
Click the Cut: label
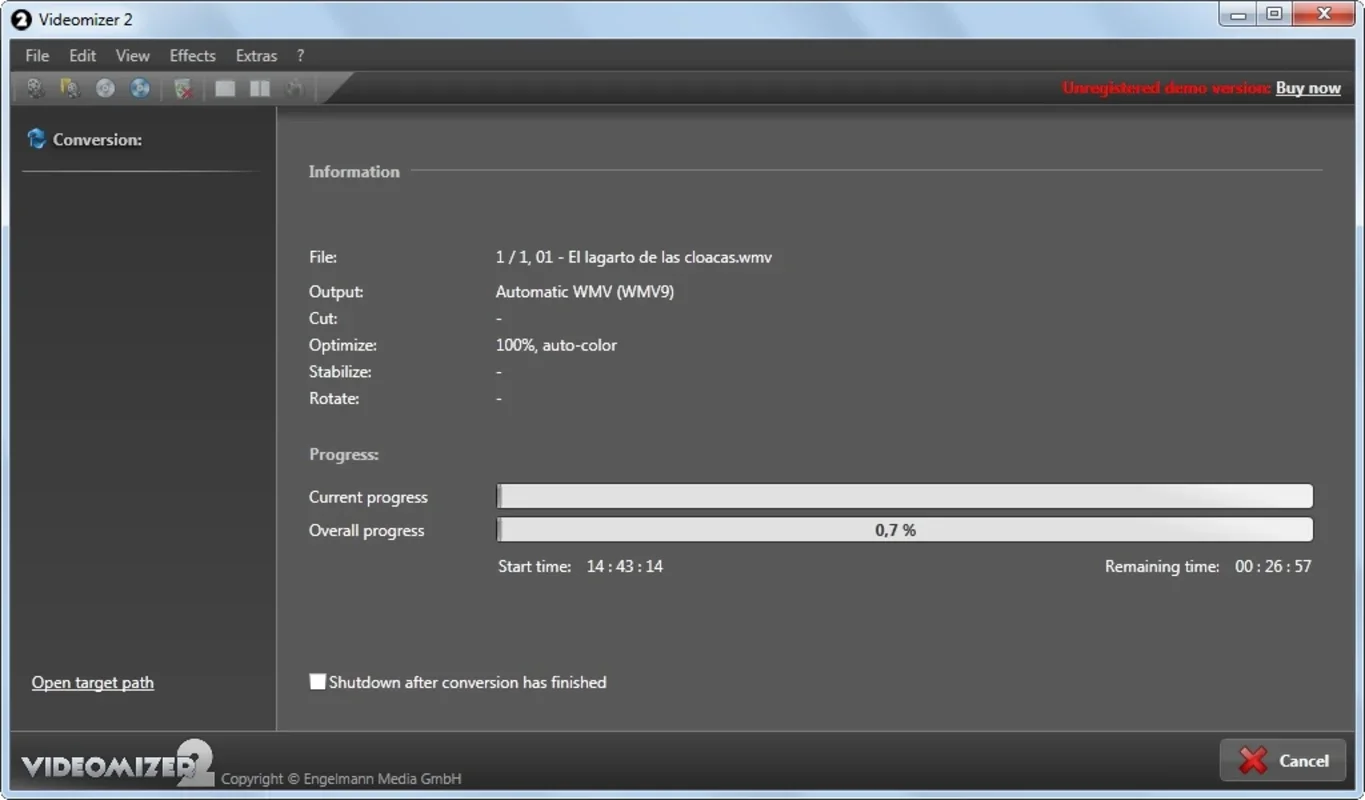323,319
